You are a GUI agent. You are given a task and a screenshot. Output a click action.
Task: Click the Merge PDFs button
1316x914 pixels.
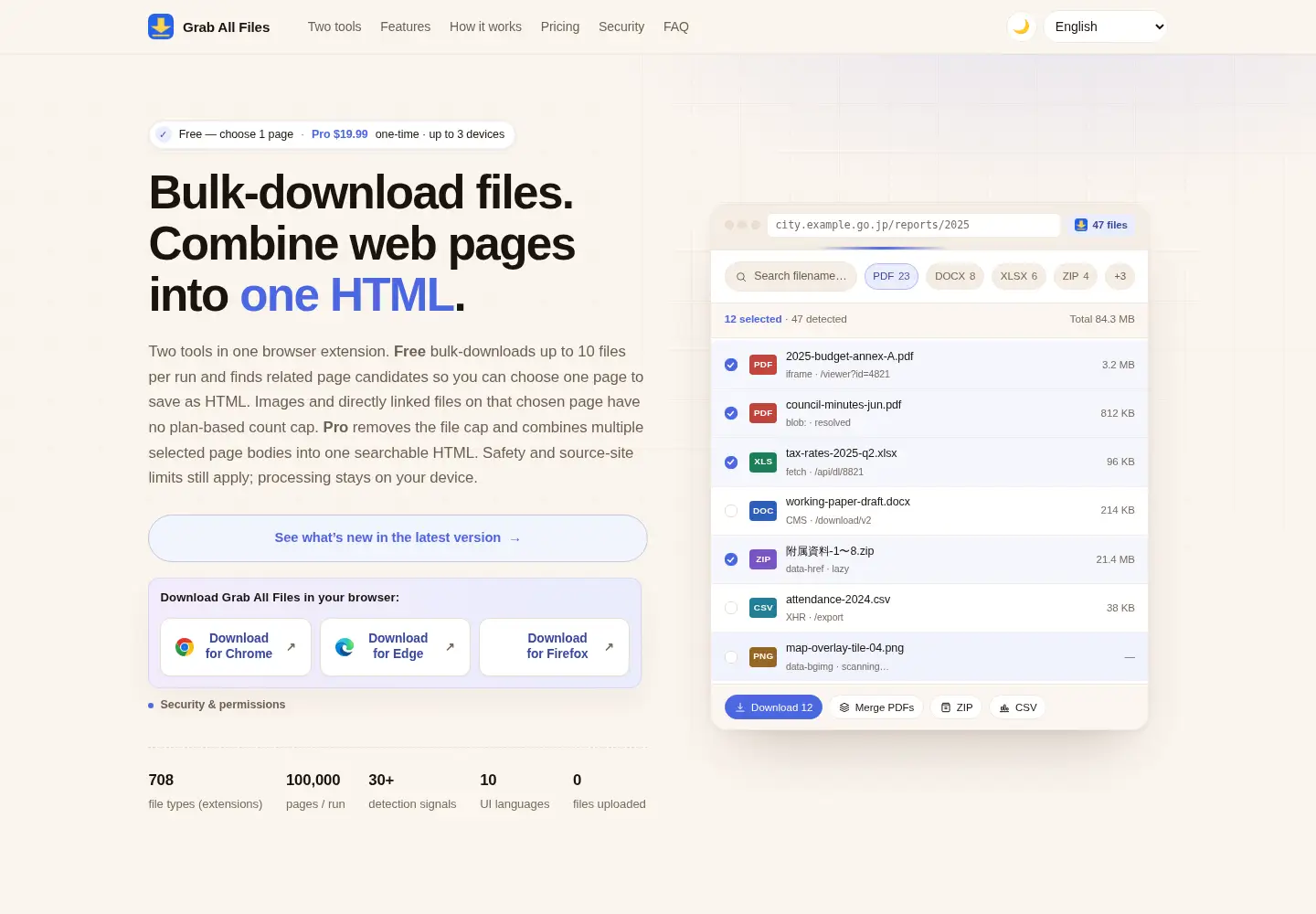876,707
